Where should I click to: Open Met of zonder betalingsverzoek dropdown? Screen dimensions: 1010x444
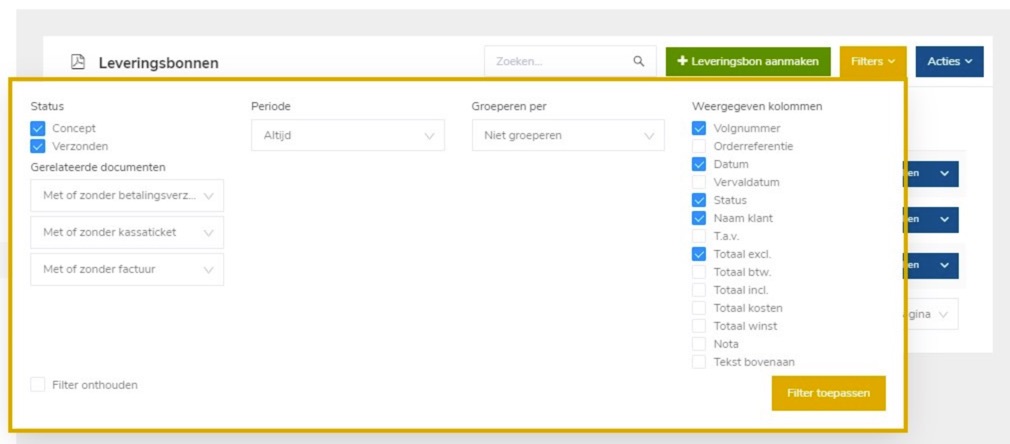(x=127, y=195)
